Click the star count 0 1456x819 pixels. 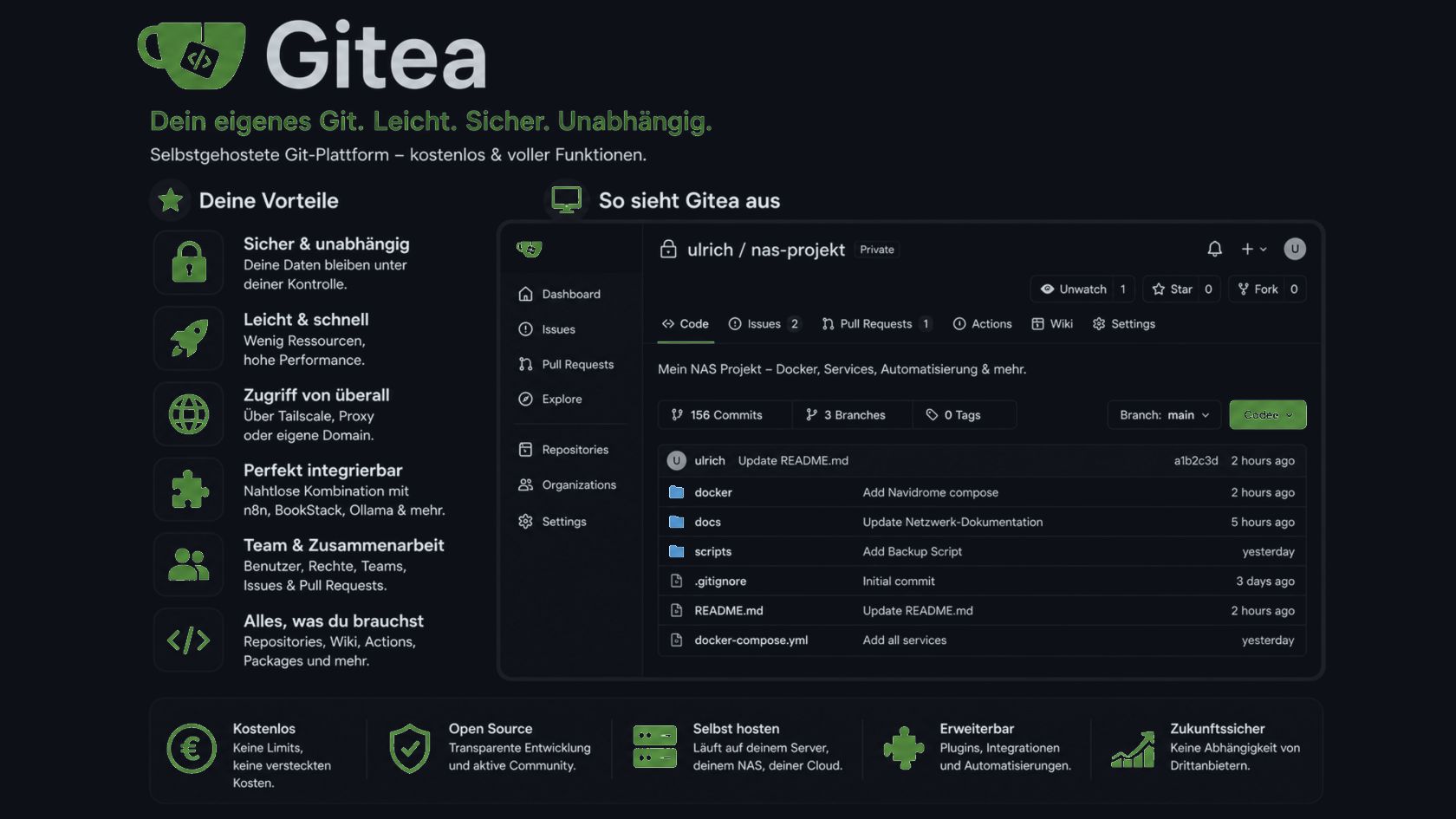[x=1208, y=289]
